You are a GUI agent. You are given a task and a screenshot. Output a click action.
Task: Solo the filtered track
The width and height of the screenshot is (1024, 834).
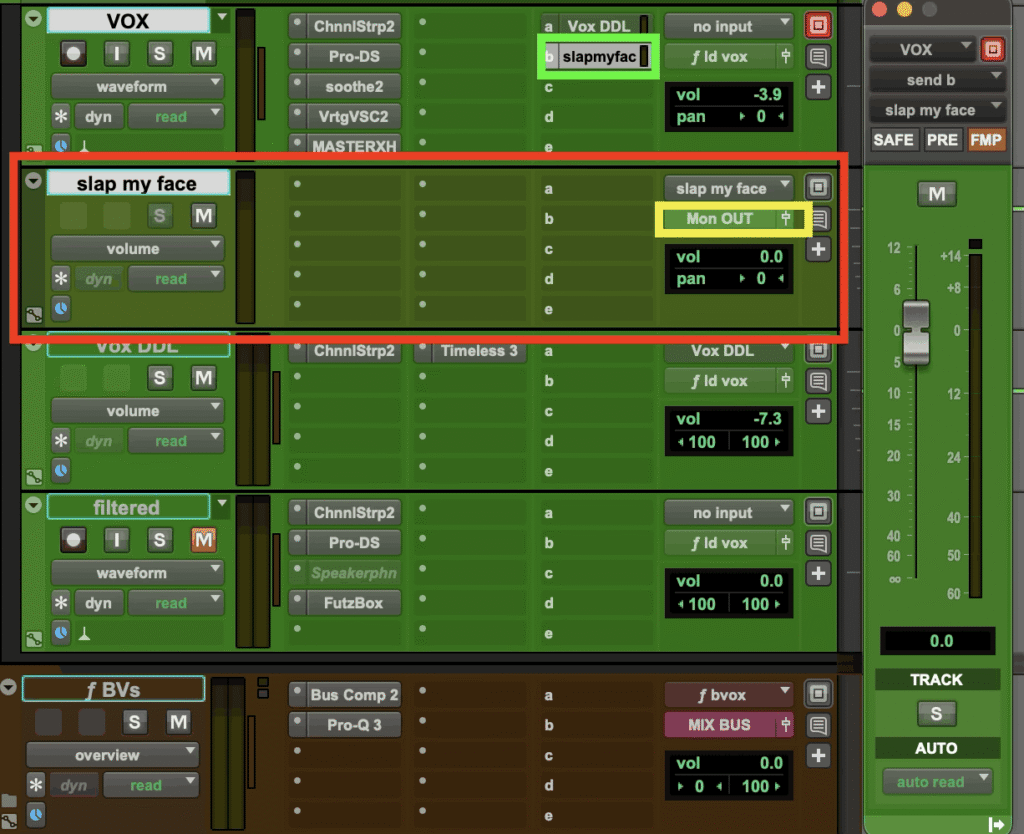pyautogui.click(x=159, y=539)
